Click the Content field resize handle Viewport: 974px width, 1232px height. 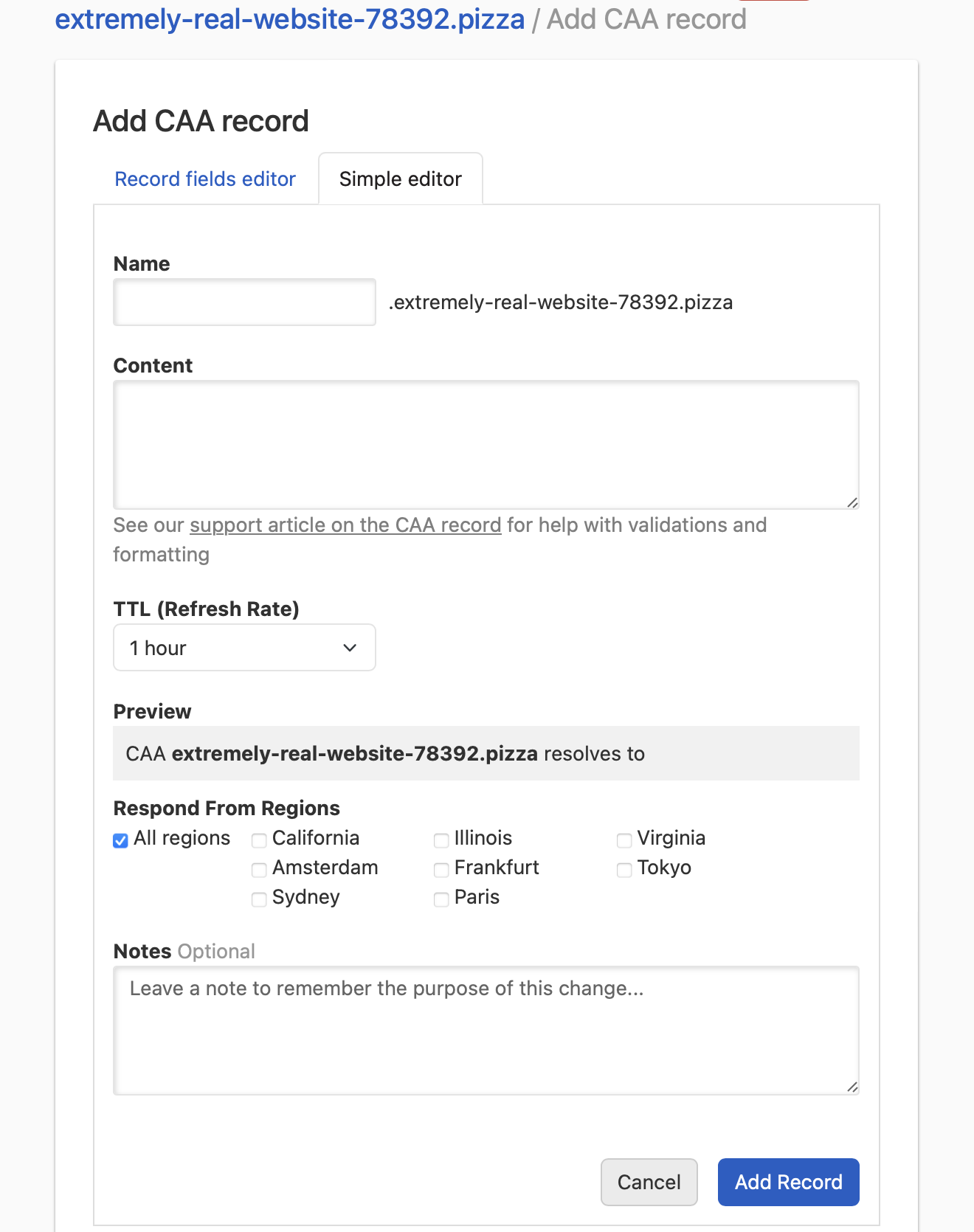click(x=852, y=502)
